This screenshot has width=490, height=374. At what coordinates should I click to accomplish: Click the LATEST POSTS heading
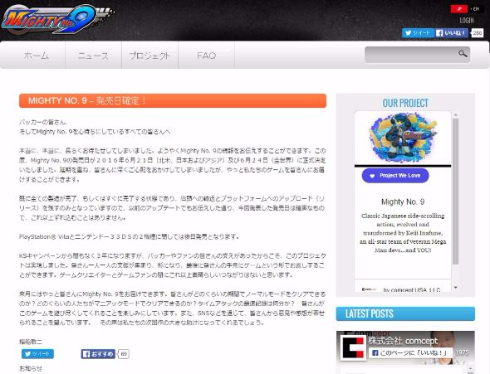pyautogui.click(x=369, y=314)
